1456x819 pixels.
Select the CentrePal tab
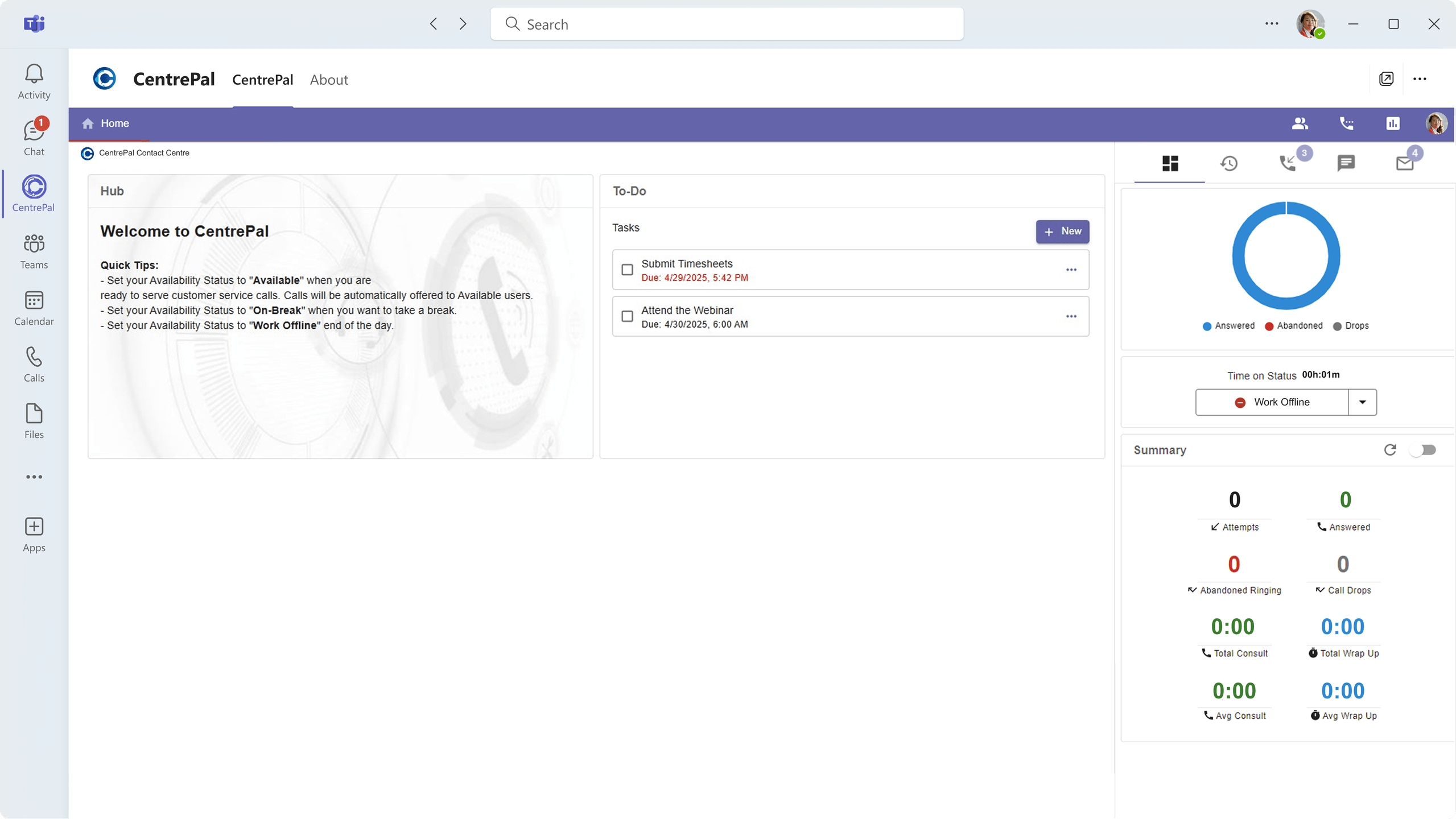click(262, 80)
